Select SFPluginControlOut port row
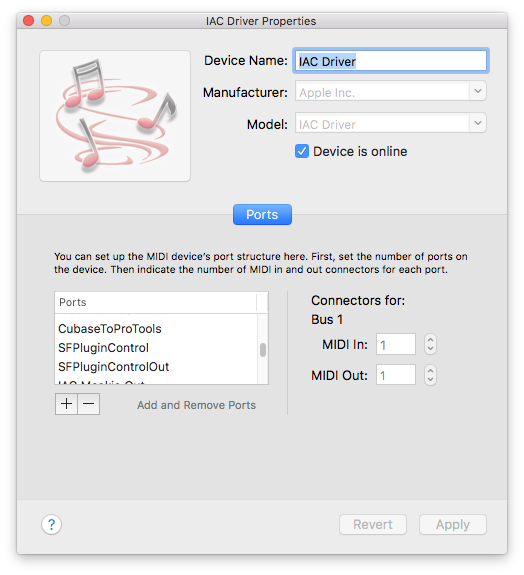 pyautogui.click(x=157, y=367)
